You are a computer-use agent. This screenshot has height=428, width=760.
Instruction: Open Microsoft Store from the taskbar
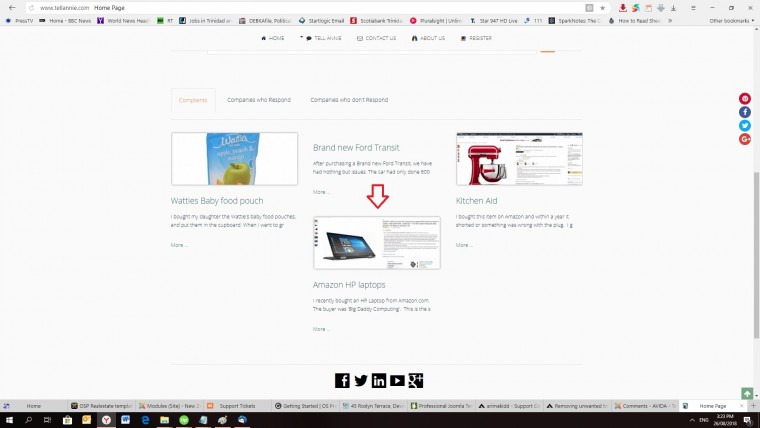(67, 420)
